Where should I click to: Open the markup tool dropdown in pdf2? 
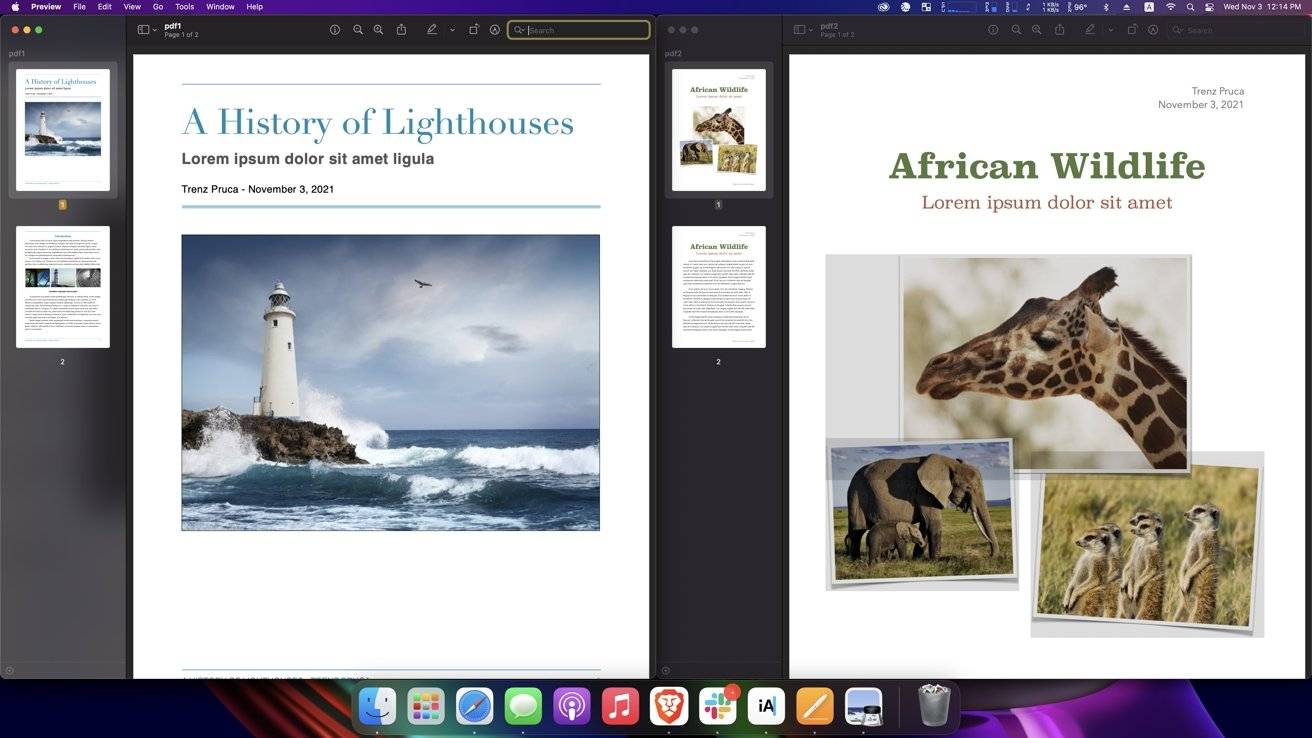point(1110,29)
